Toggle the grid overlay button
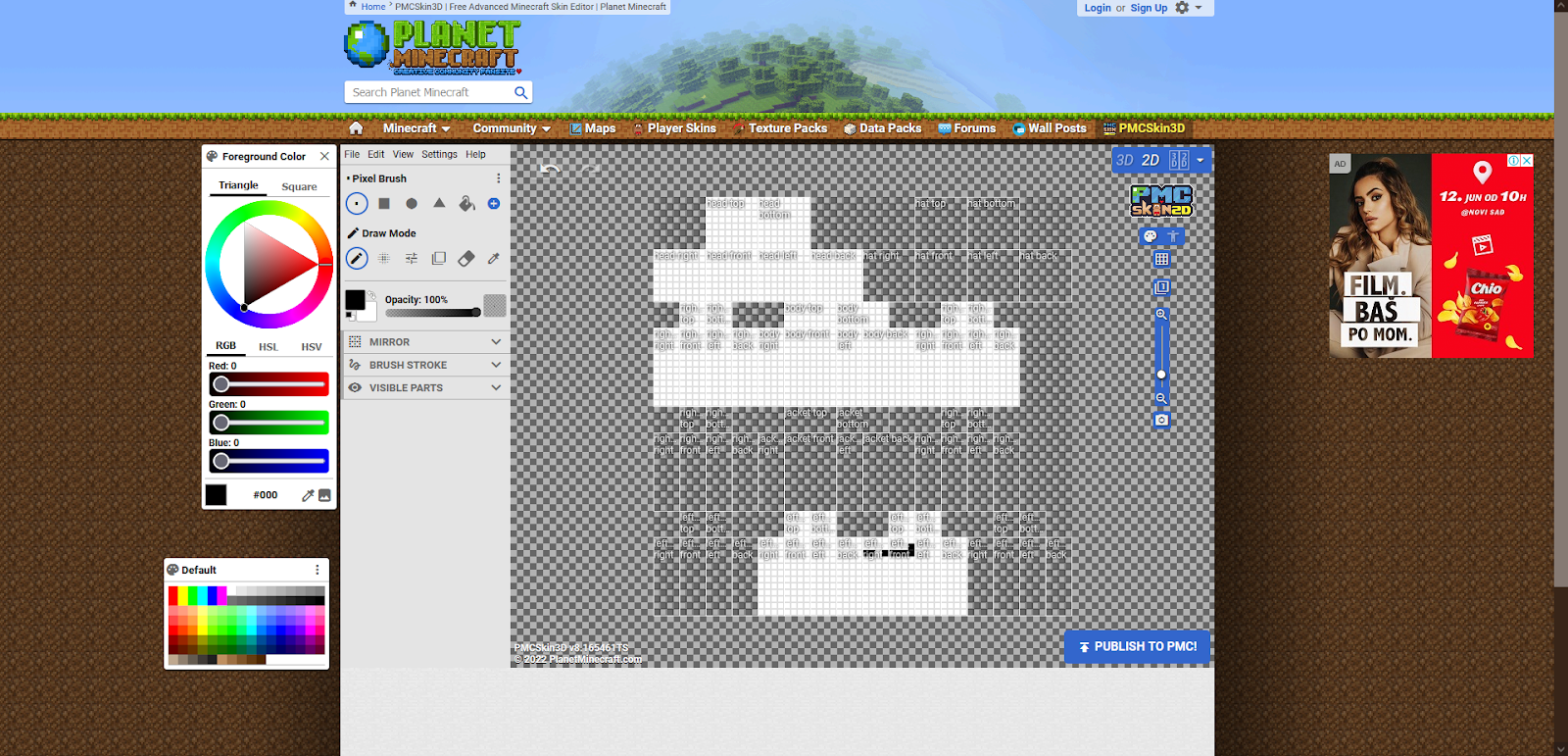1568x756 pixels. click(x=1161, y=260)
